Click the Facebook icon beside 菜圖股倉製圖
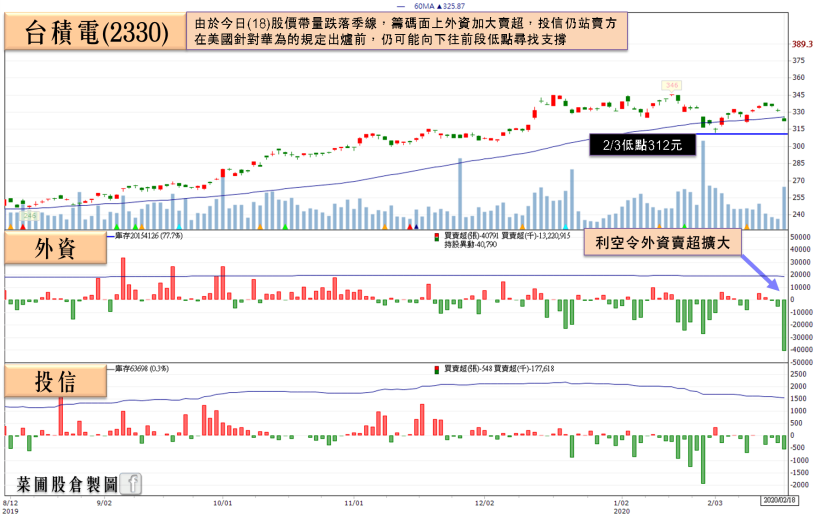Screen dimensions: 820x517 [x=131, y=484]
